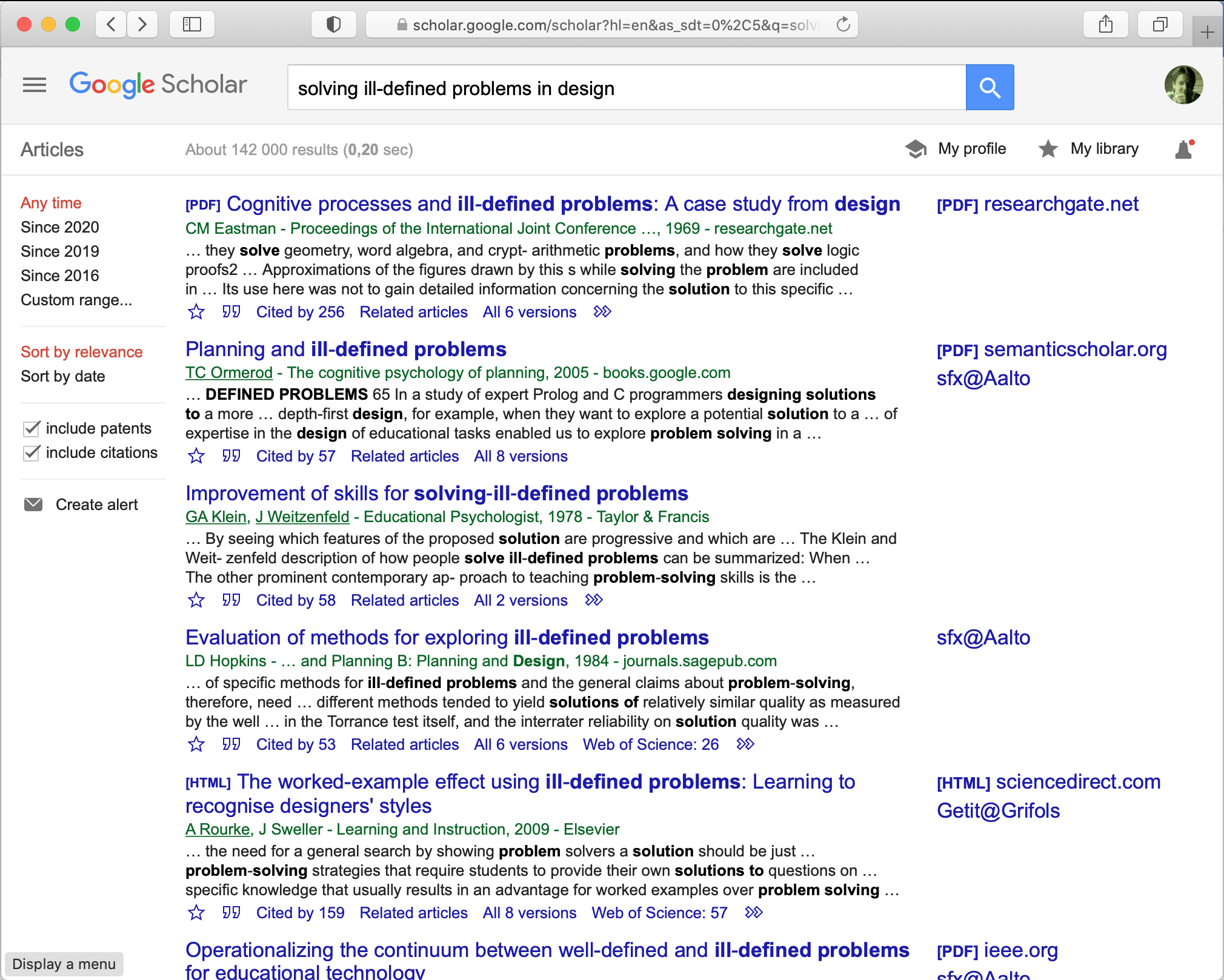1224x980 pixels.
Task: Open the Google Scholar hamburger menu
Action: (35, 85)
